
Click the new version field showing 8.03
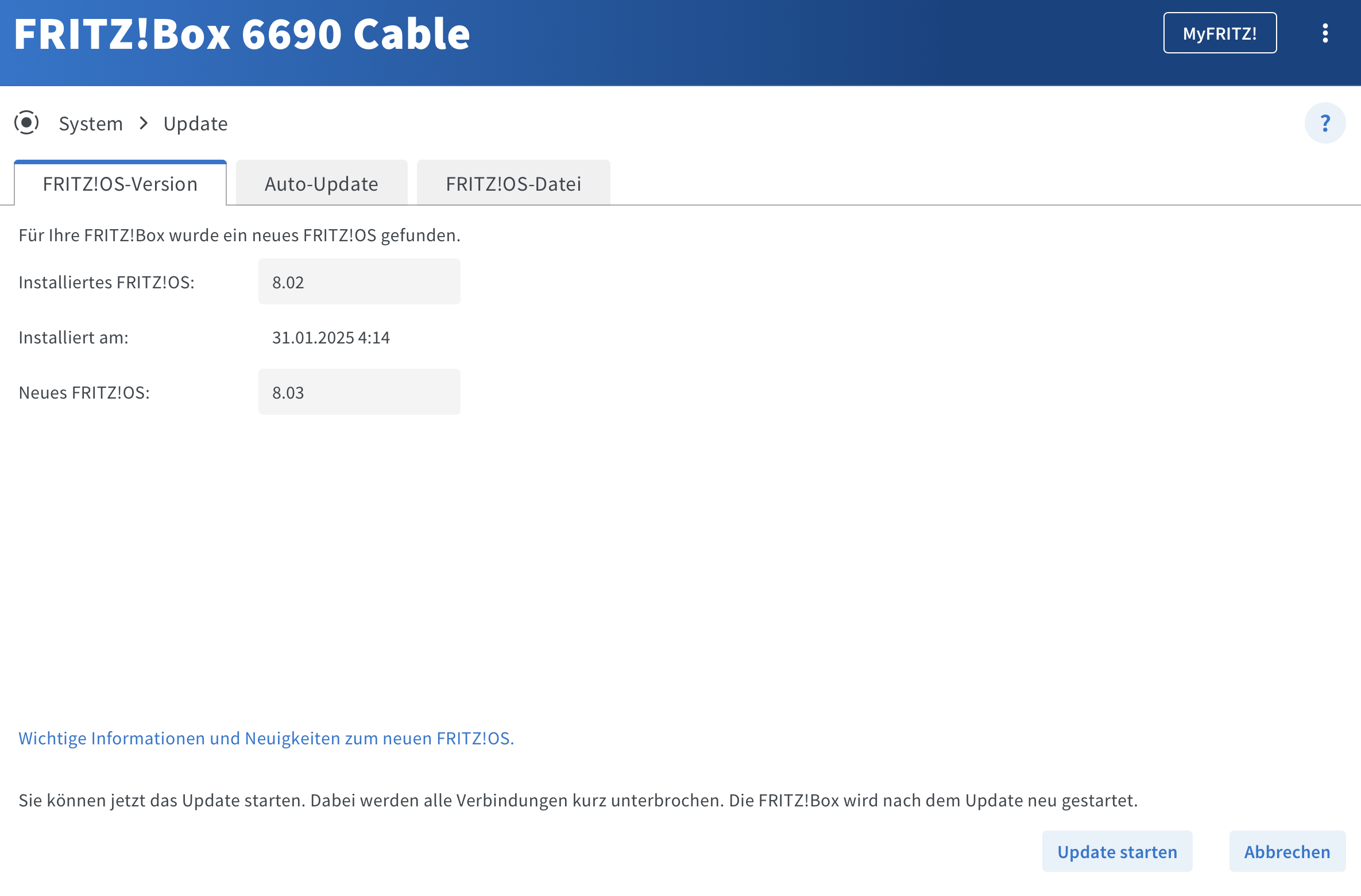pos(359,392)
